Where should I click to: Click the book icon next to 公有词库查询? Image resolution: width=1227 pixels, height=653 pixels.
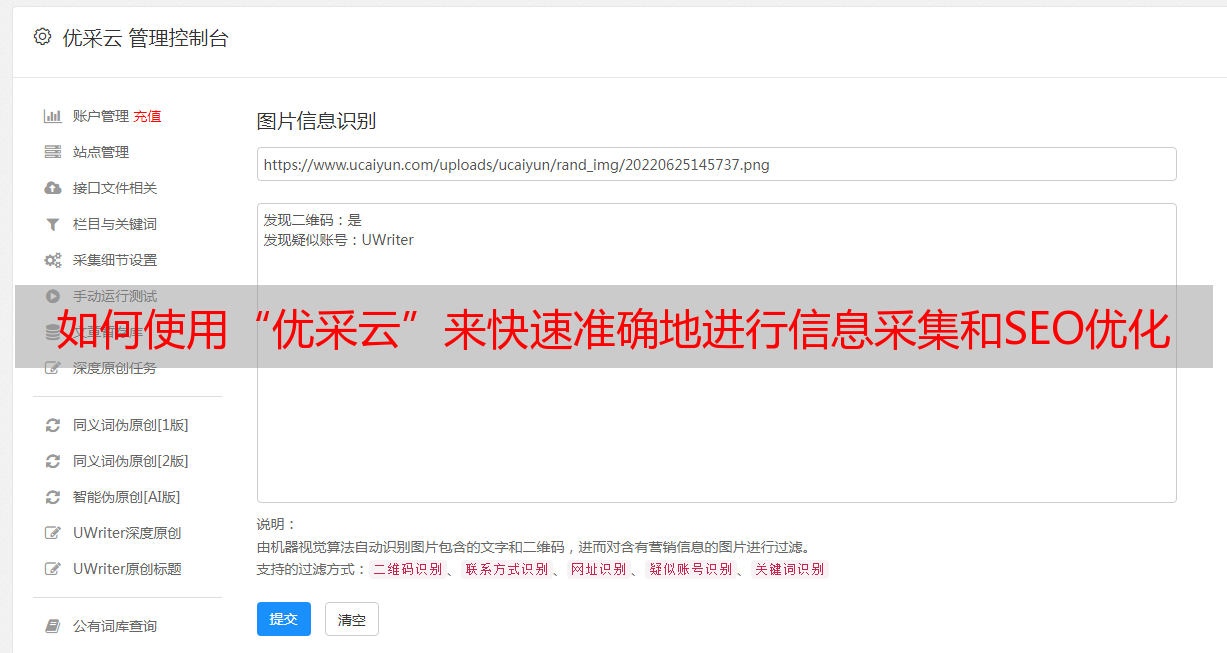(53, 626)
